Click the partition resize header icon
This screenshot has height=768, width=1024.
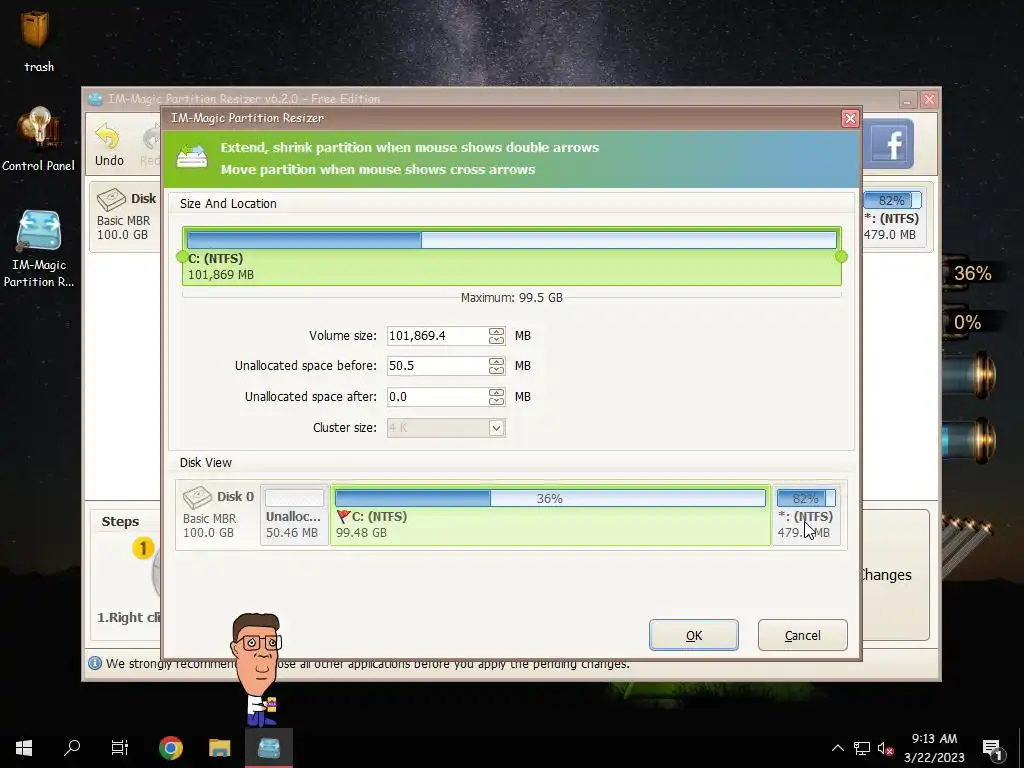point(192,156)
